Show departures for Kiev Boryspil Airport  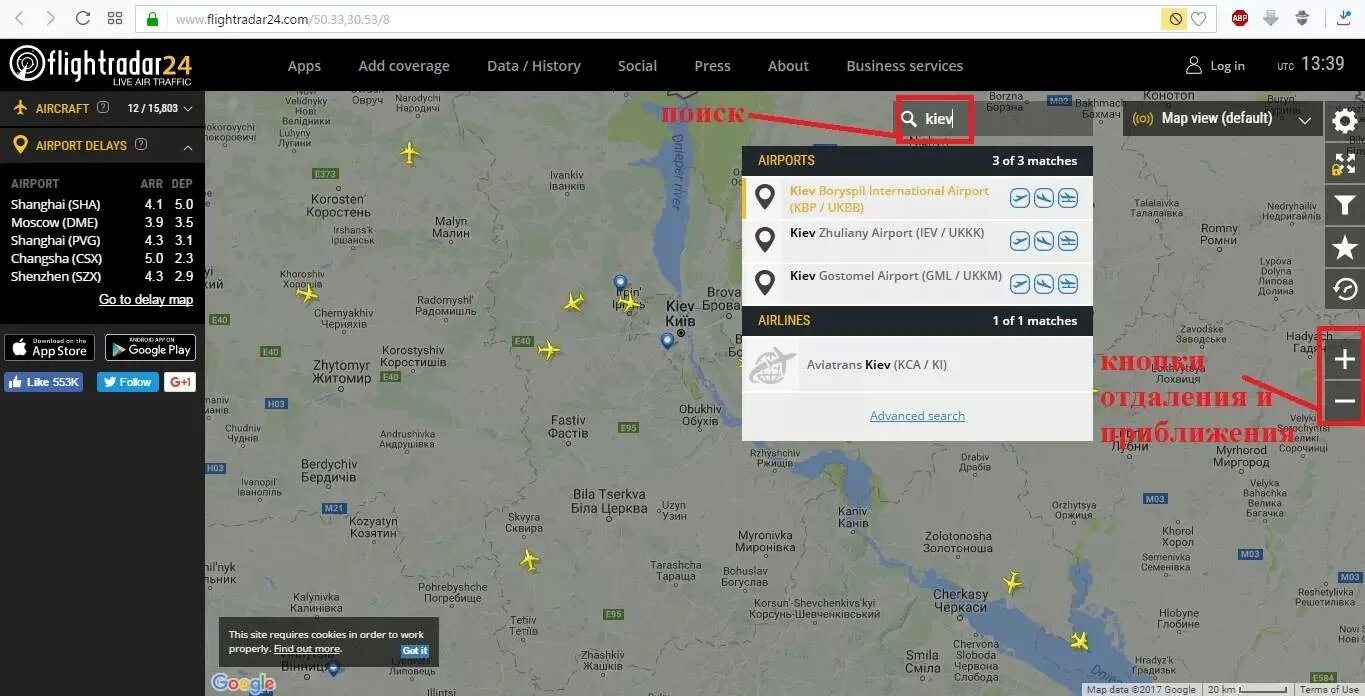pos(1020,198)
